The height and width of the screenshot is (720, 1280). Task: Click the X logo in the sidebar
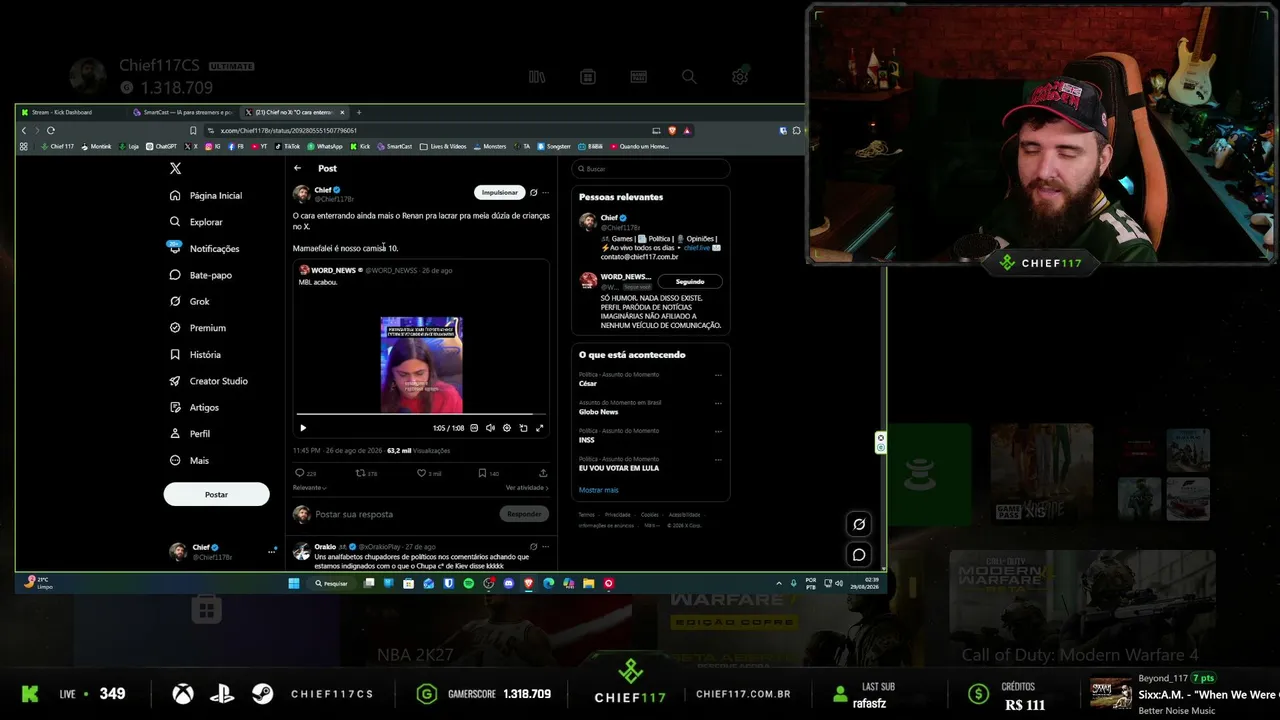coord(175,169)
